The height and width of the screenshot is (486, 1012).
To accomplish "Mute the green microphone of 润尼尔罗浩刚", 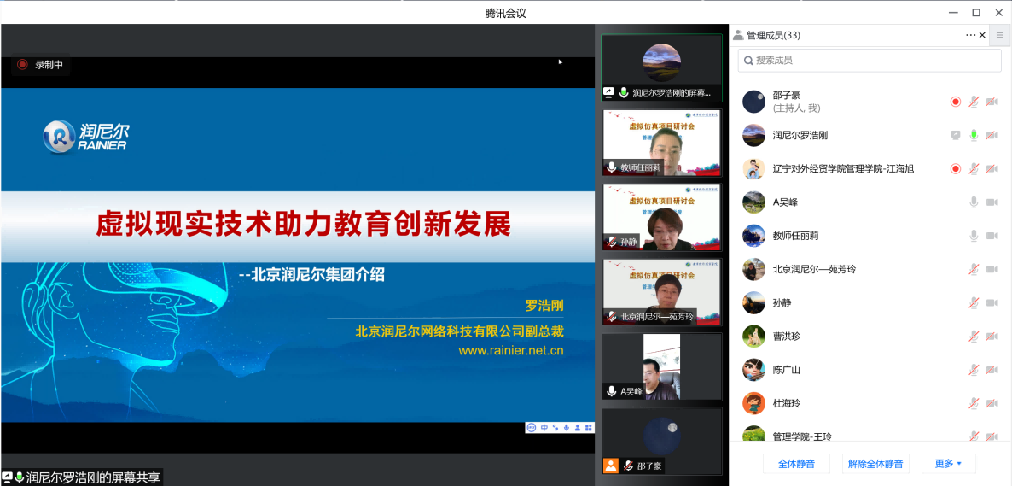I will (974, 136).
